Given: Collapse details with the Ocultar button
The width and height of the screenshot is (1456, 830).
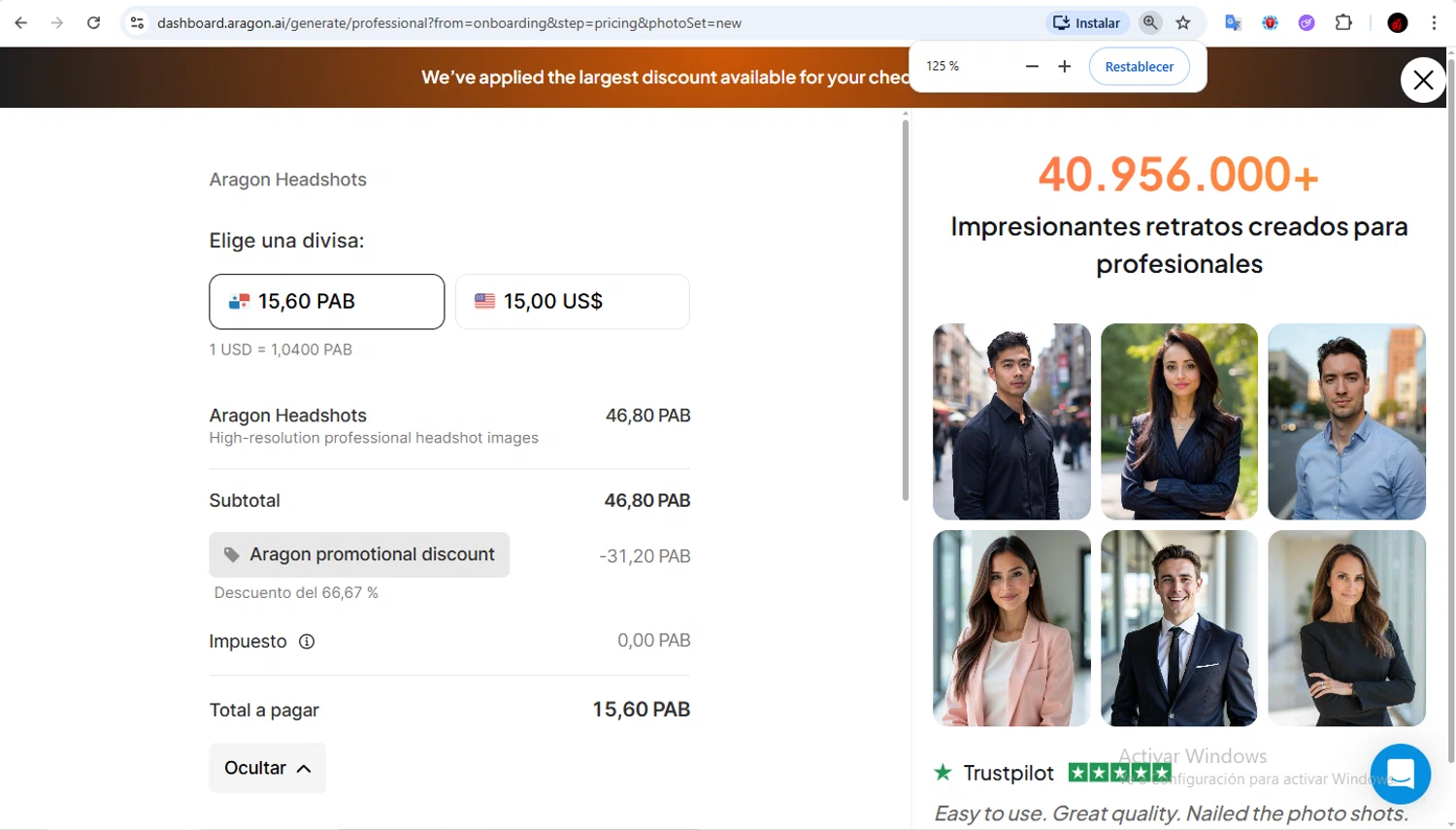Looking at the screenshot, I should pyautogui.click(x=268, y=768).
